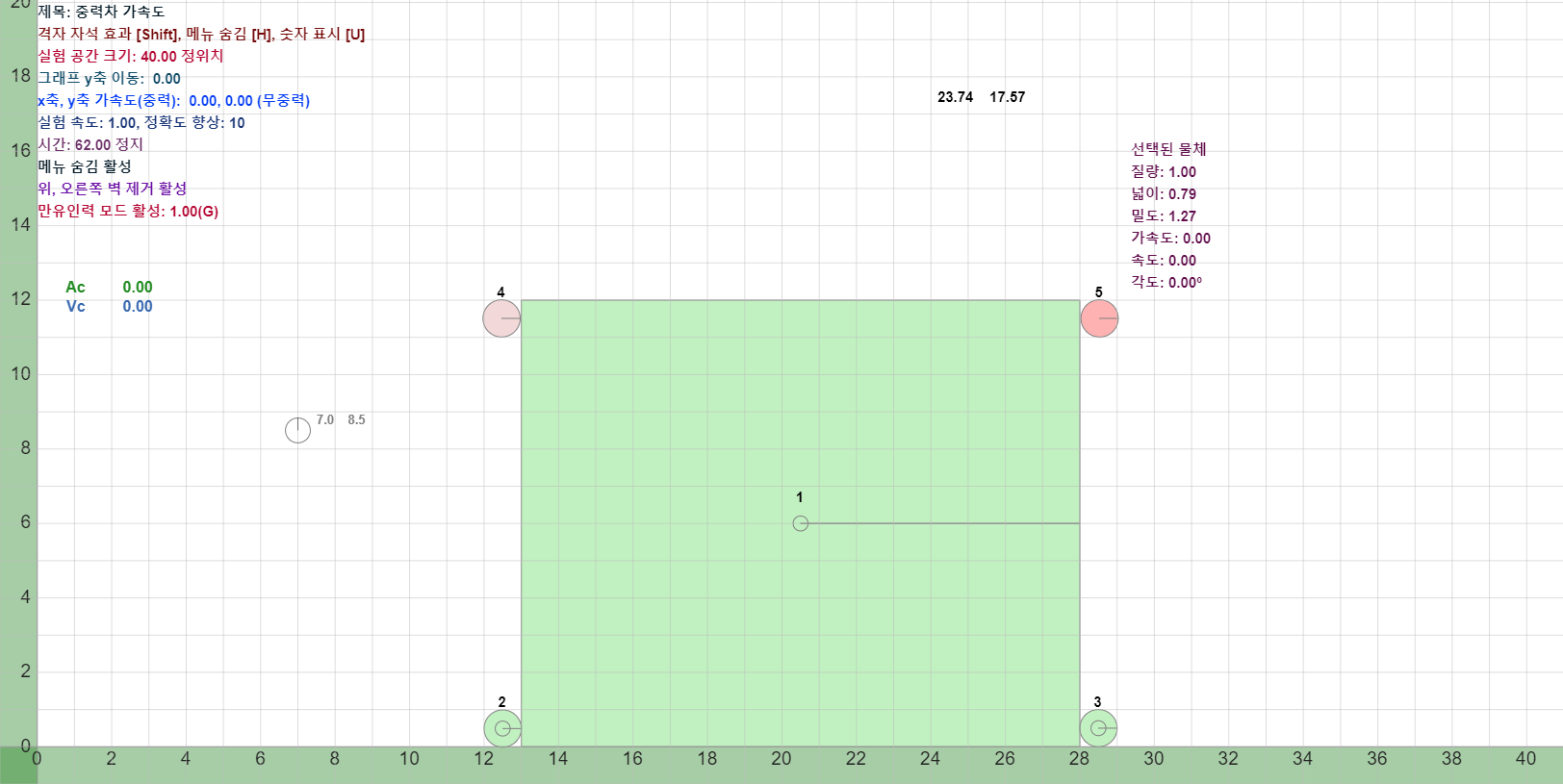
Task: Click the title line '제목: 중력차 가속도'
Action: (x=101, y=12)
